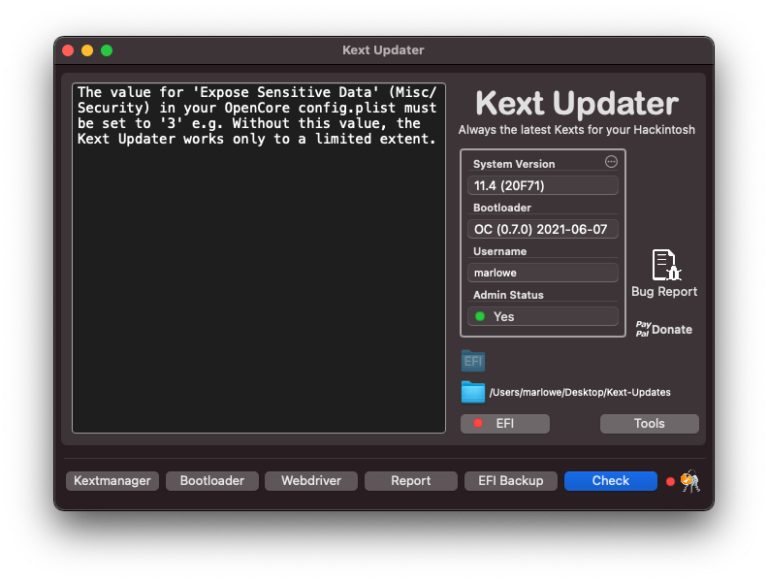This screenshot has width=768, height=582.
Task: Click the System Version field 11.4 (20F71)
Action: coord(543,186)
